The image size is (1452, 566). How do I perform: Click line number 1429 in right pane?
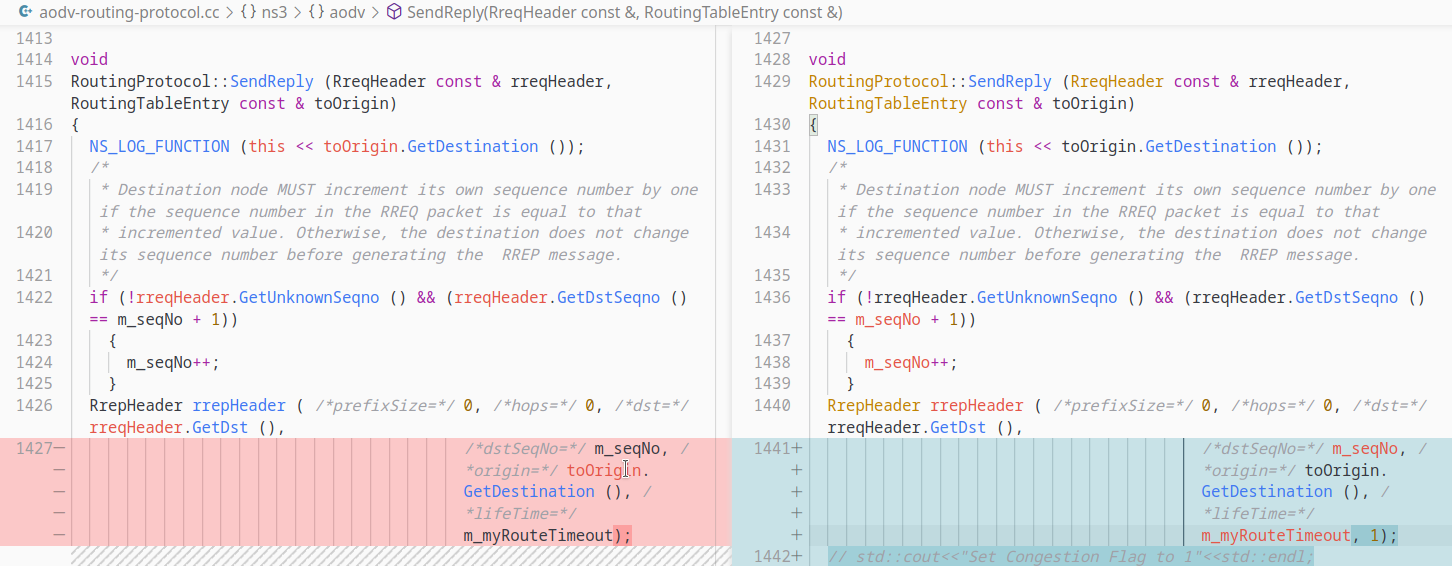[x=772, y=81]
